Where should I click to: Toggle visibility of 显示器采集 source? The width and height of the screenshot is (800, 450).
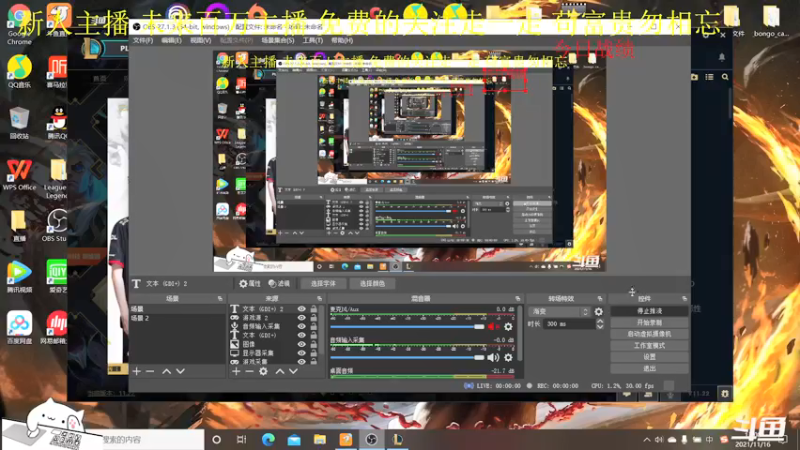pyautogui.click(x=302, y=353)
